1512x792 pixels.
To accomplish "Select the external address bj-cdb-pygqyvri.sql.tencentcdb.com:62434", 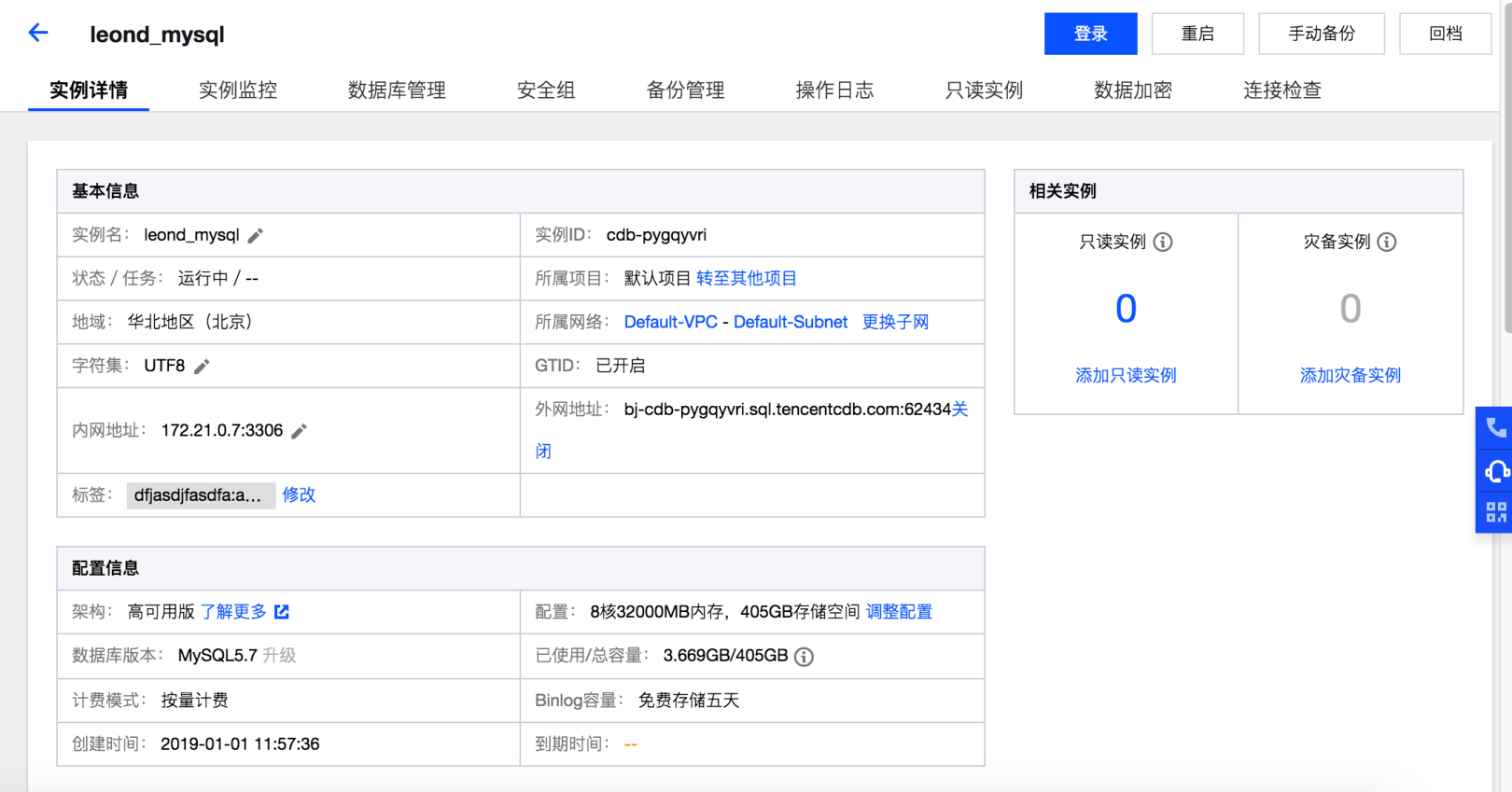I will click(788, 410).
